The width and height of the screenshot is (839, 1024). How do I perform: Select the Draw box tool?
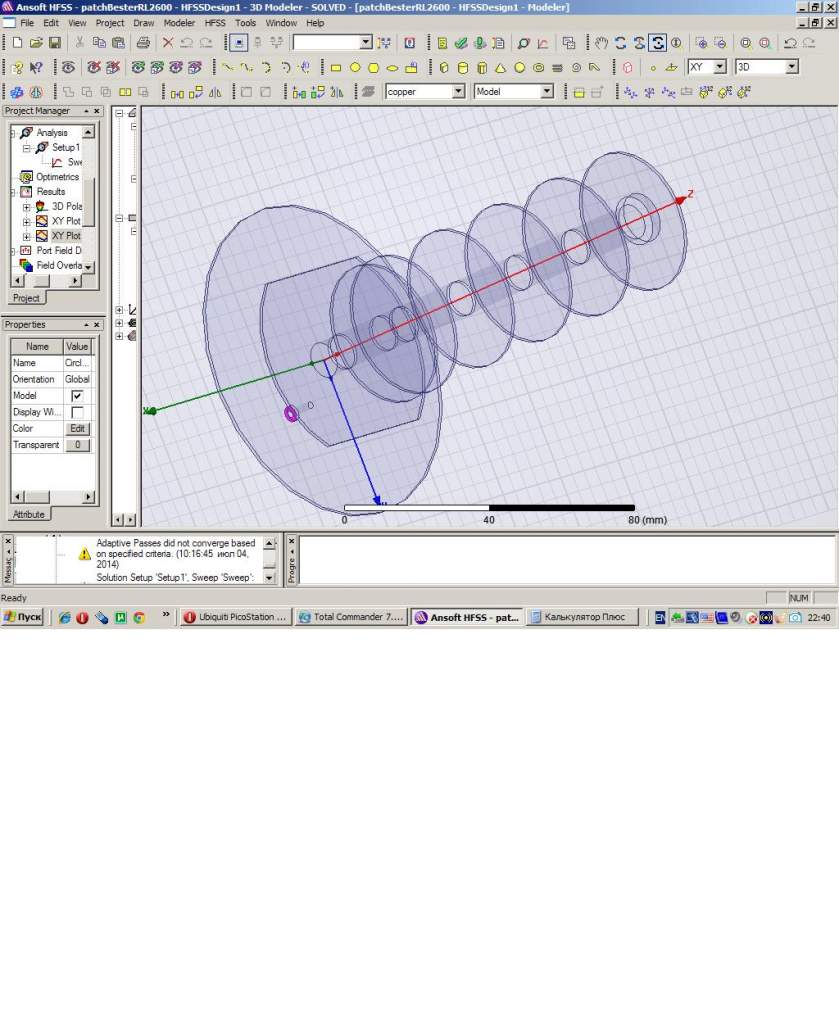click(444, 67)
